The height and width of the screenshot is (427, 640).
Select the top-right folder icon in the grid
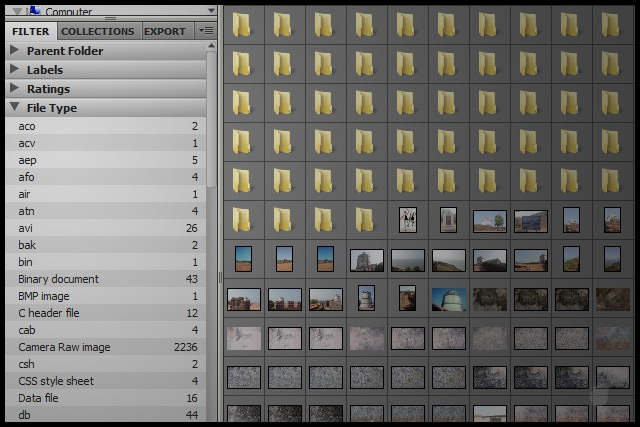tap(611, 24)
